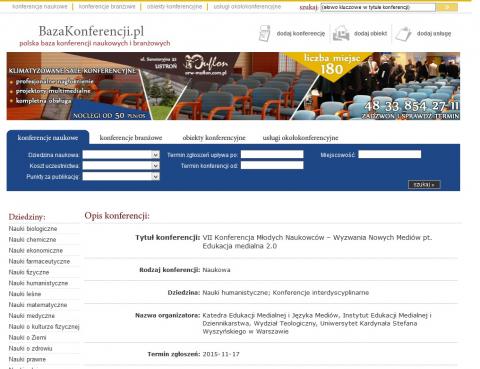Select 'konferencje naukowe' in the top menu

40,7
